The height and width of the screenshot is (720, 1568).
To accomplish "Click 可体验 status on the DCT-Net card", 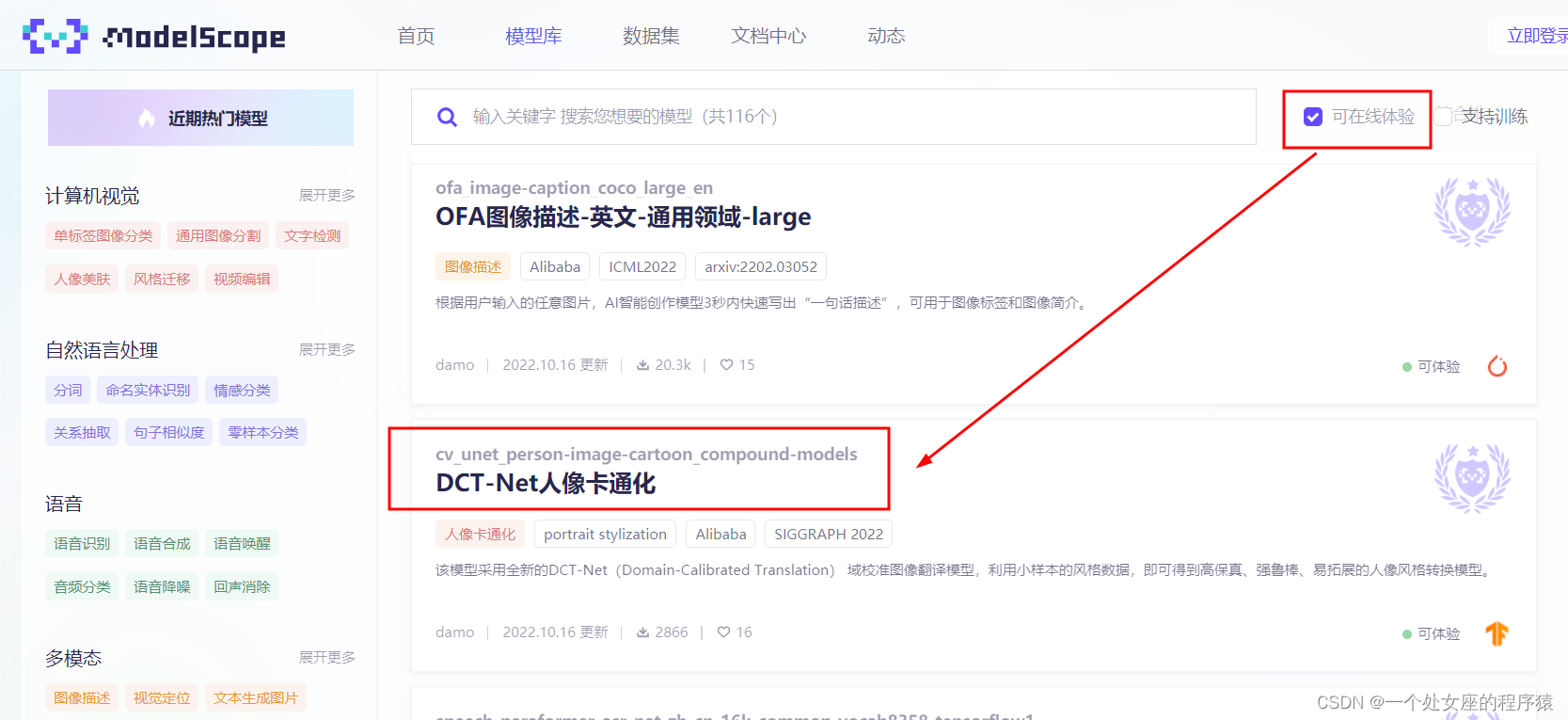I will click(x=1432, y=633).
